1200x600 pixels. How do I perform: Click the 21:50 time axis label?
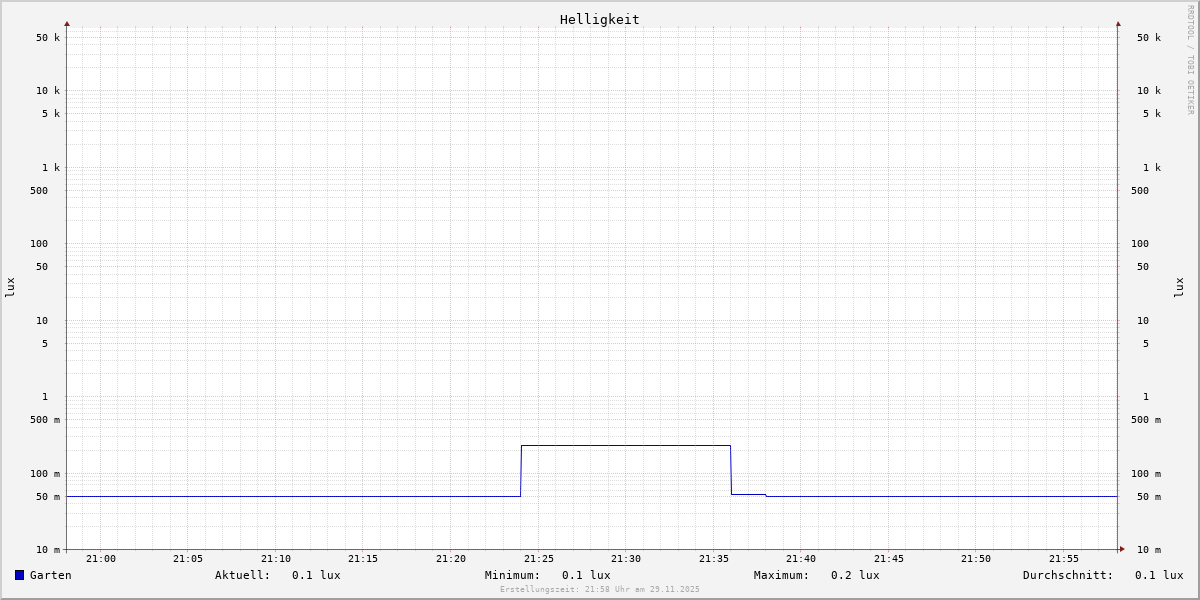[x=976, y=559]
